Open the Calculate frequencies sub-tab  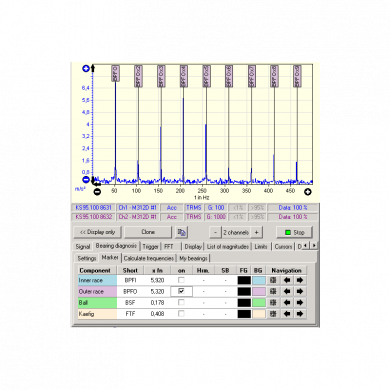(x=149, y=258)
